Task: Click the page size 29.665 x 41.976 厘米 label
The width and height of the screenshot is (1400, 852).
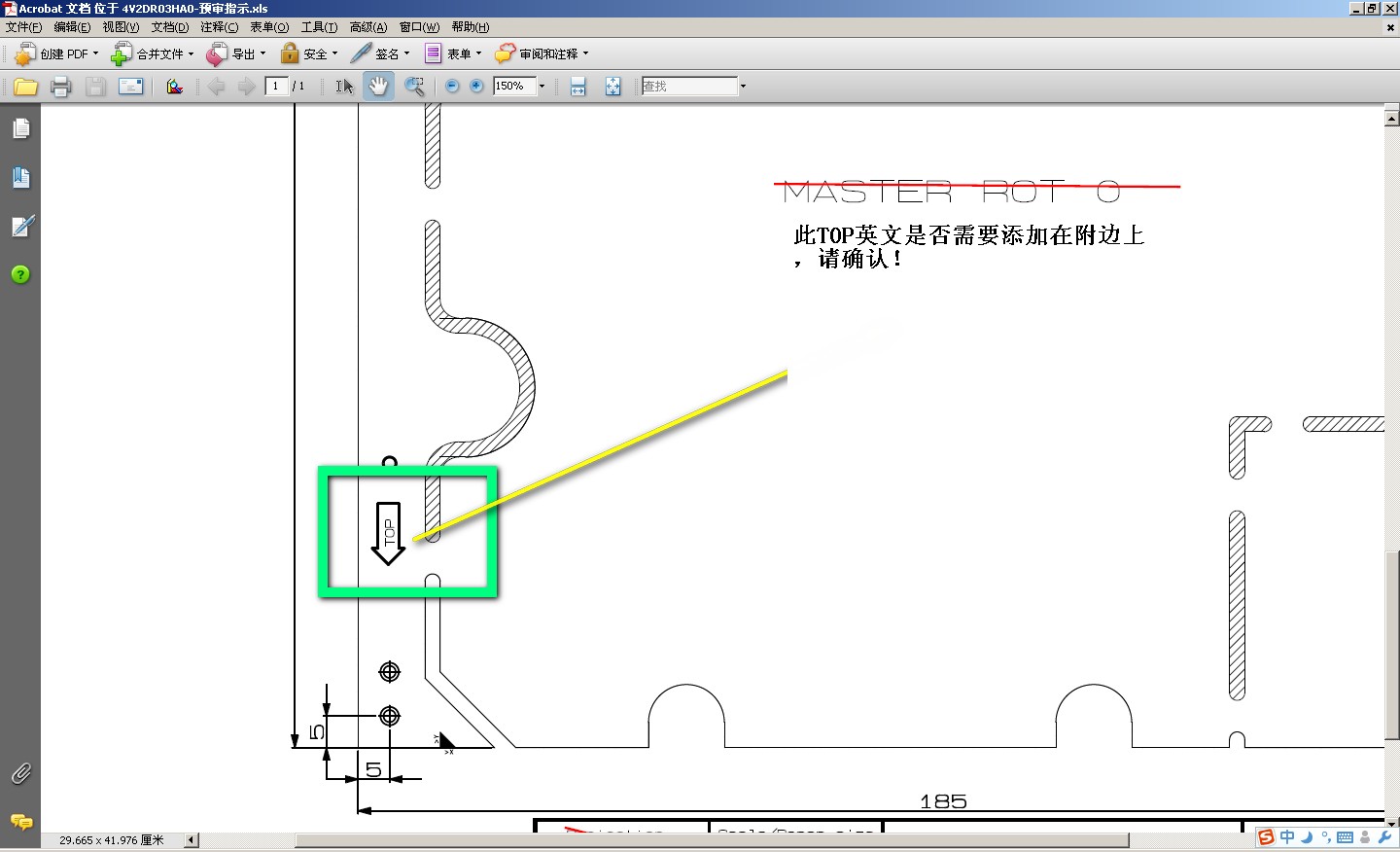Action: pos(112,840)
